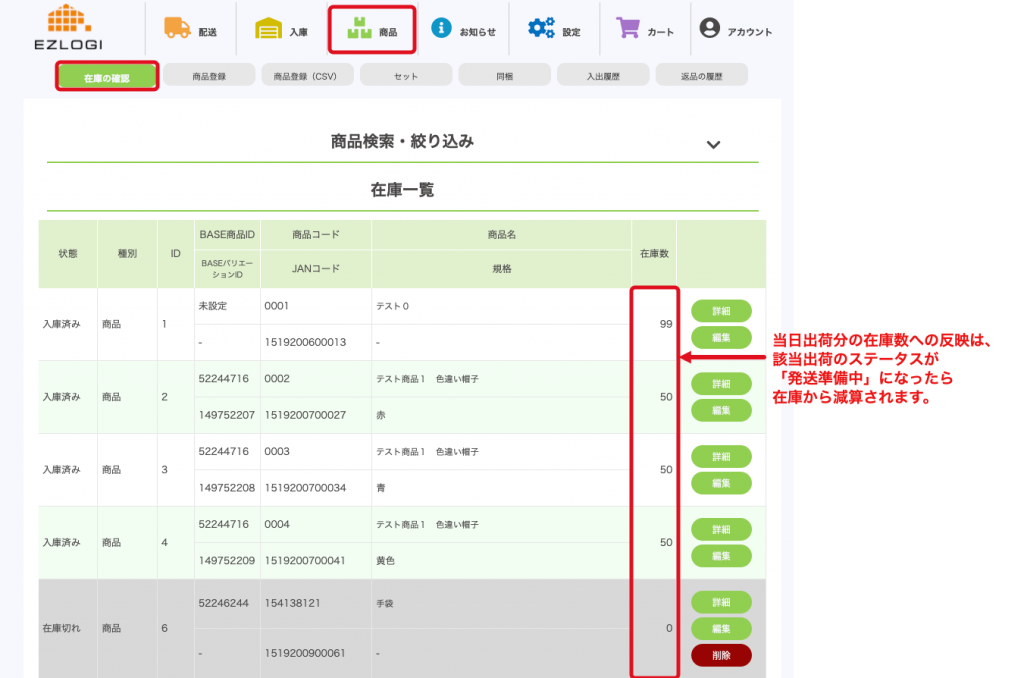Click the 入庫 warehouse icon
This screenshot has height=678, width=1024.
click(x=268, y=29)
